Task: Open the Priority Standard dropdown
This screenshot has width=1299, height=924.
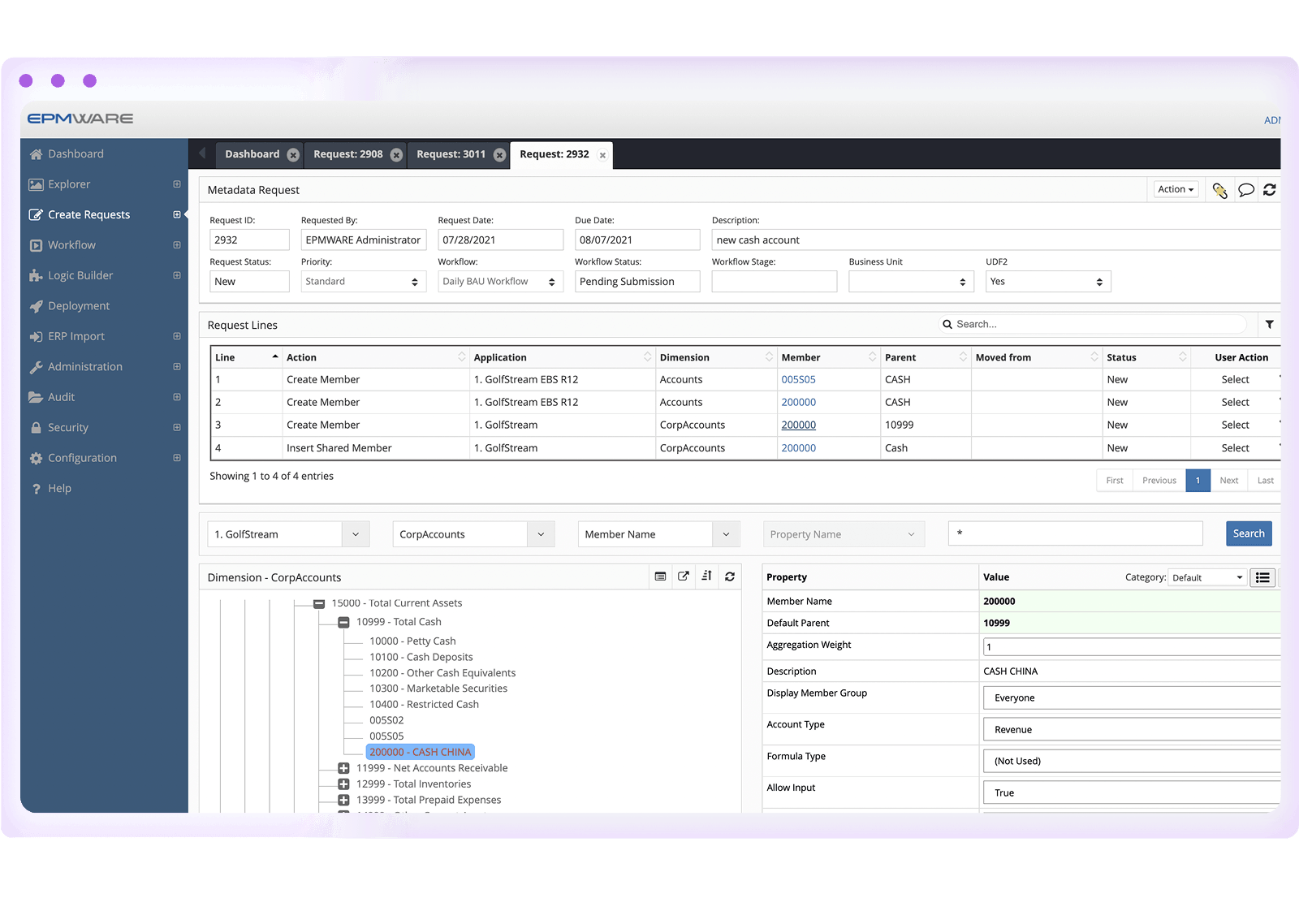Action: click(362, 282)
